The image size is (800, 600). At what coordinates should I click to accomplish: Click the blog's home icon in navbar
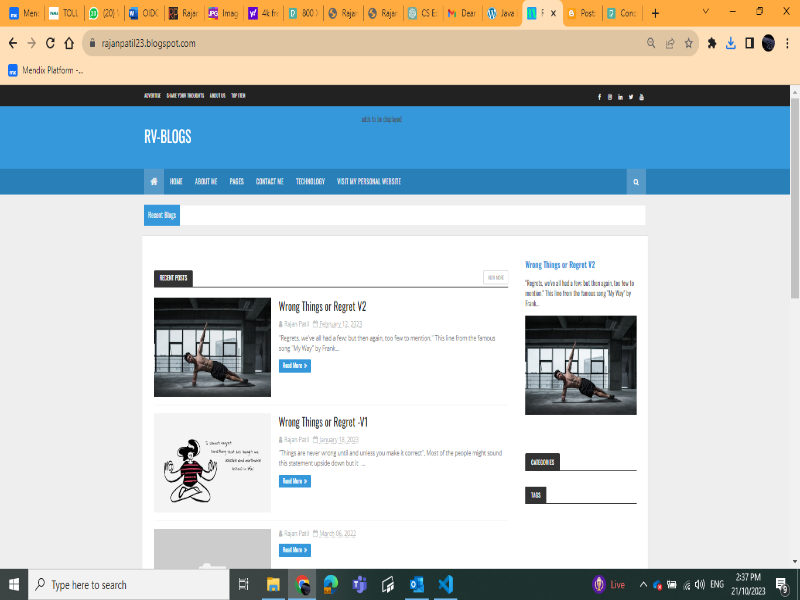(154, 182)
